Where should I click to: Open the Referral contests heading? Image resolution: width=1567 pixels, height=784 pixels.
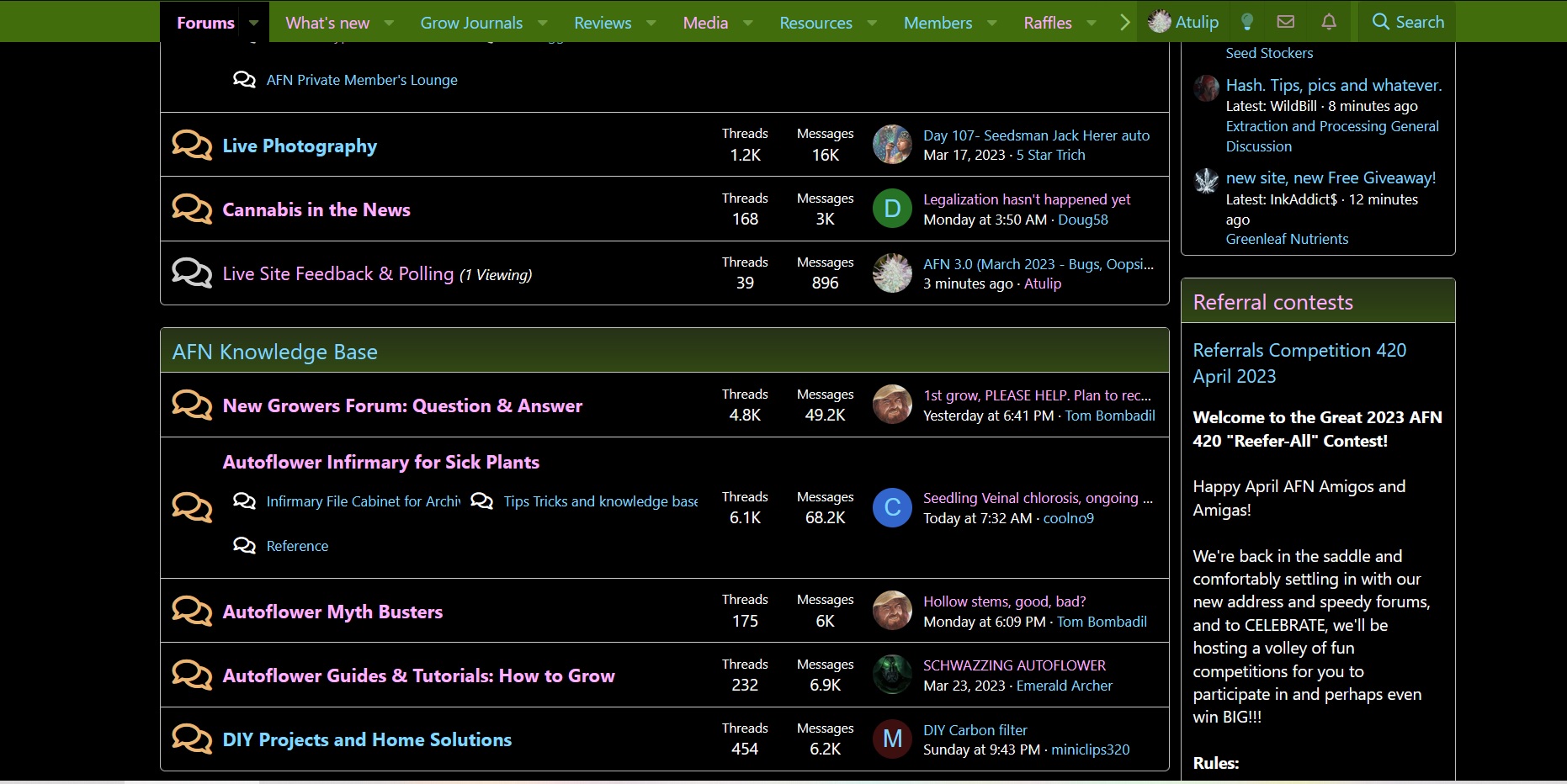pyautogui.click(x=1272, y=302)
